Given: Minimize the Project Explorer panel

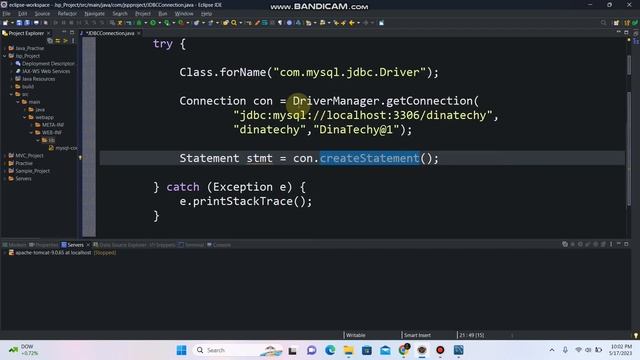Looking at the screenshot, I should tap(64, 32).
